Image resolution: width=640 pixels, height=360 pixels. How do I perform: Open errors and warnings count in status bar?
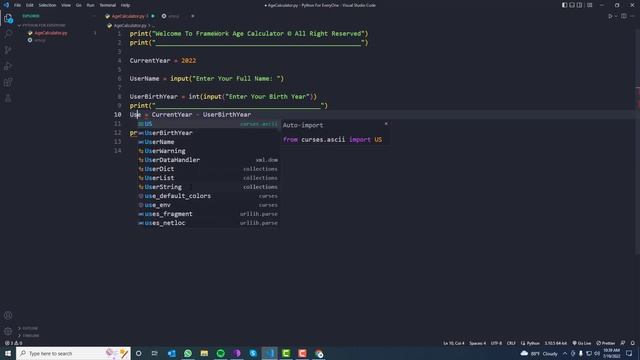[x=13, y=343]
